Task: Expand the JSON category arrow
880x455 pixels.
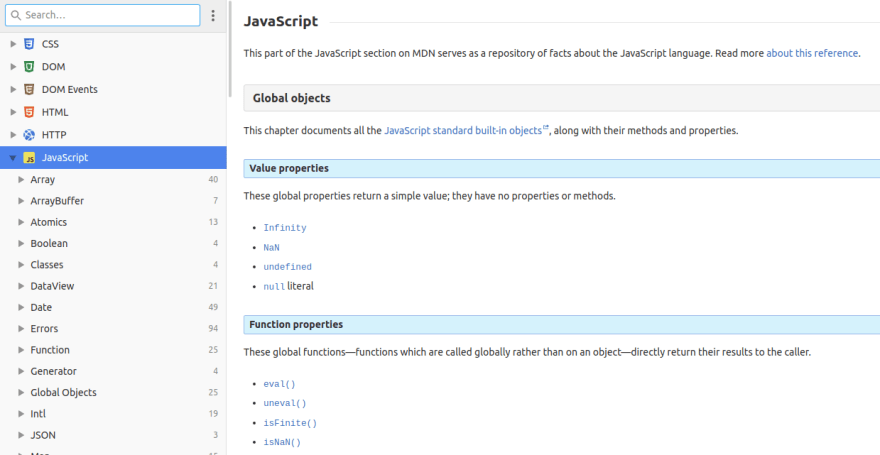Action: [21, 435]
